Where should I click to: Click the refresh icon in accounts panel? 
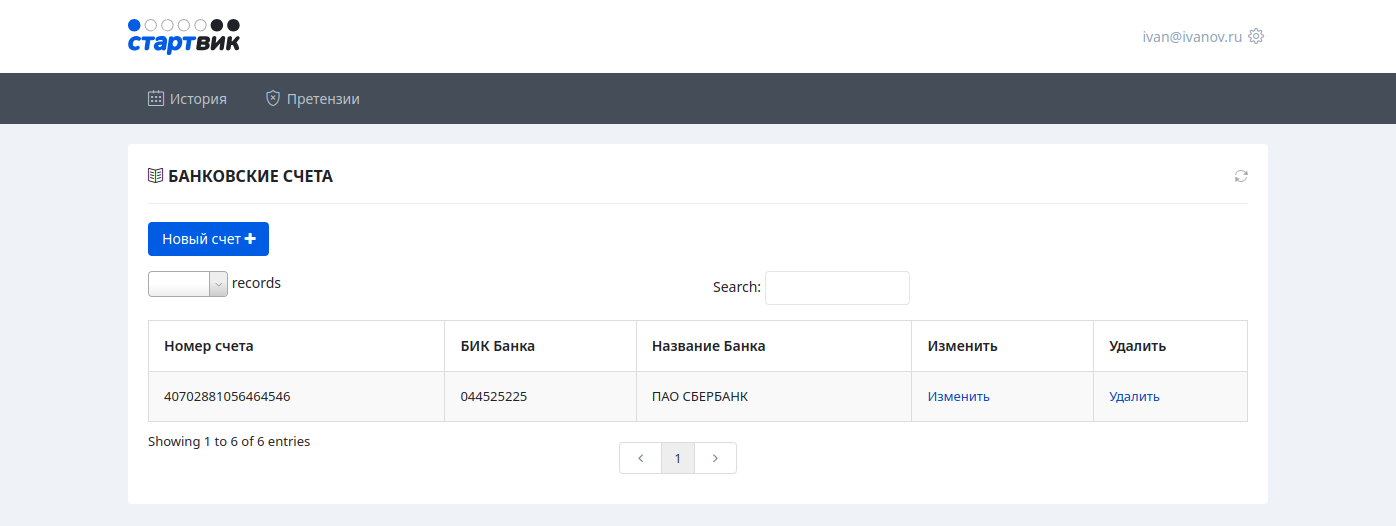[x=1241, y=176]
